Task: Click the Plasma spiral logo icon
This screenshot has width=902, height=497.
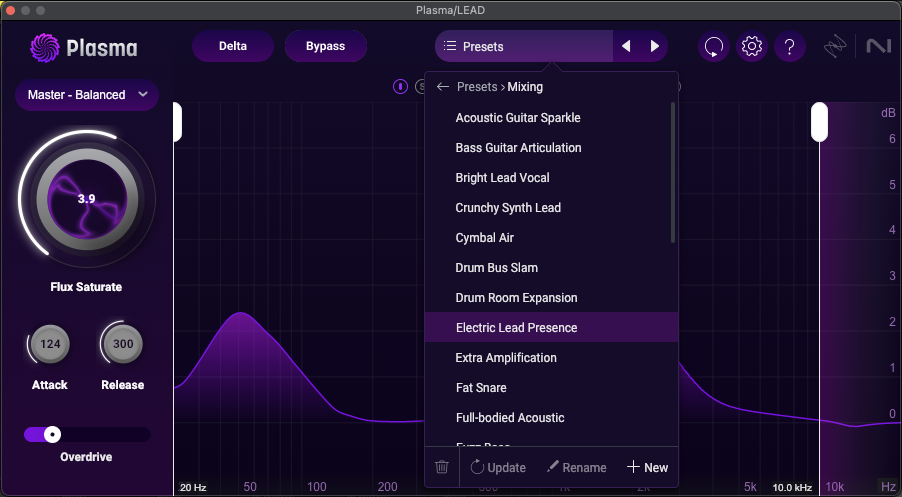Action: (44, 48)
